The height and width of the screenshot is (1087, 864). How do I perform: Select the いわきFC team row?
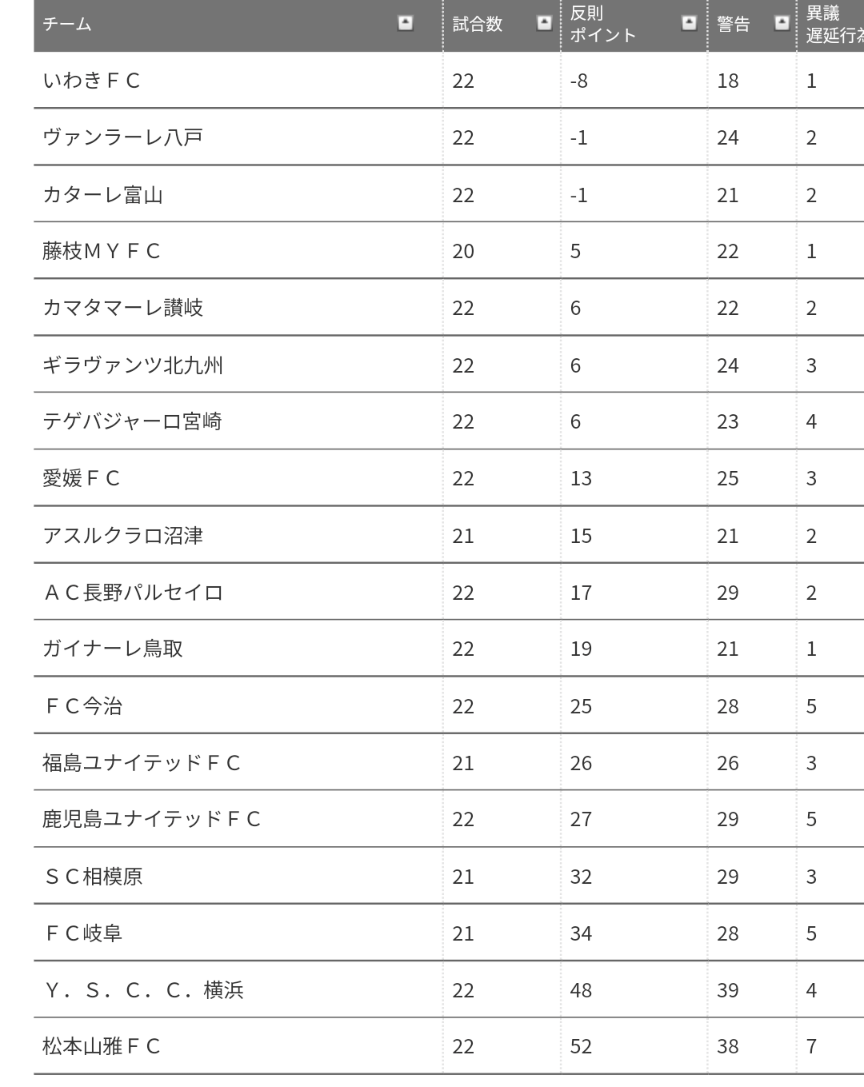pos(449,80)
